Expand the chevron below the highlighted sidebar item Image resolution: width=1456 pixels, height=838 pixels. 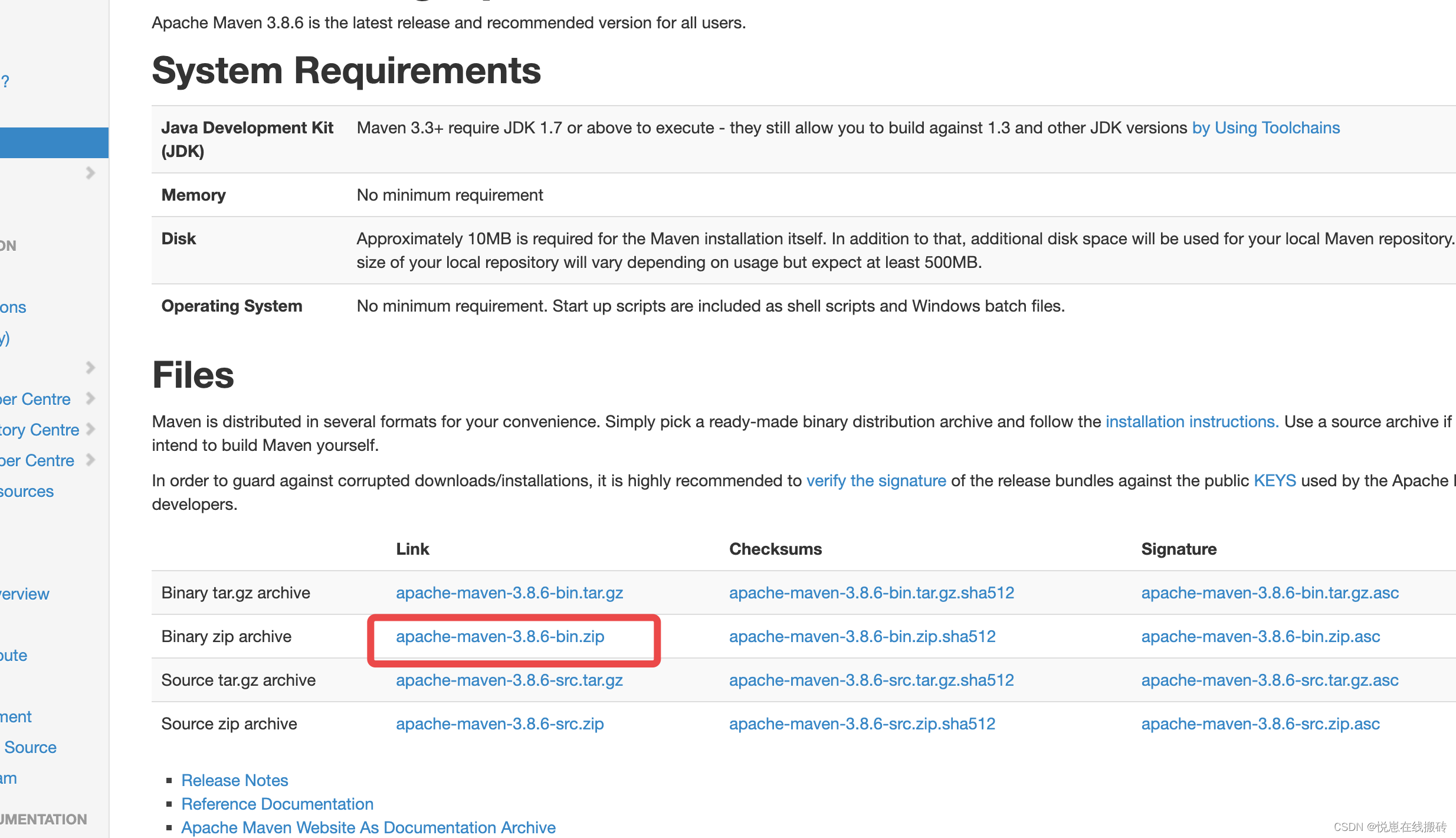click(x=90, y=173)
